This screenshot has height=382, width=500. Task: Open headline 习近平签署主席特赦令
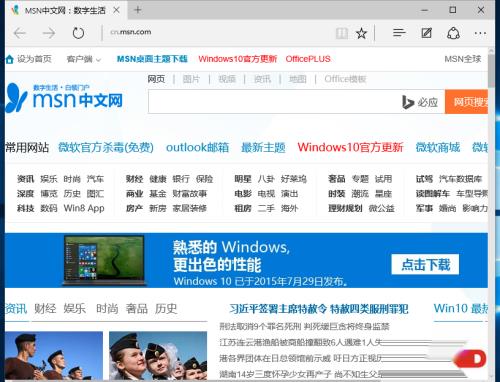point(319,309)
